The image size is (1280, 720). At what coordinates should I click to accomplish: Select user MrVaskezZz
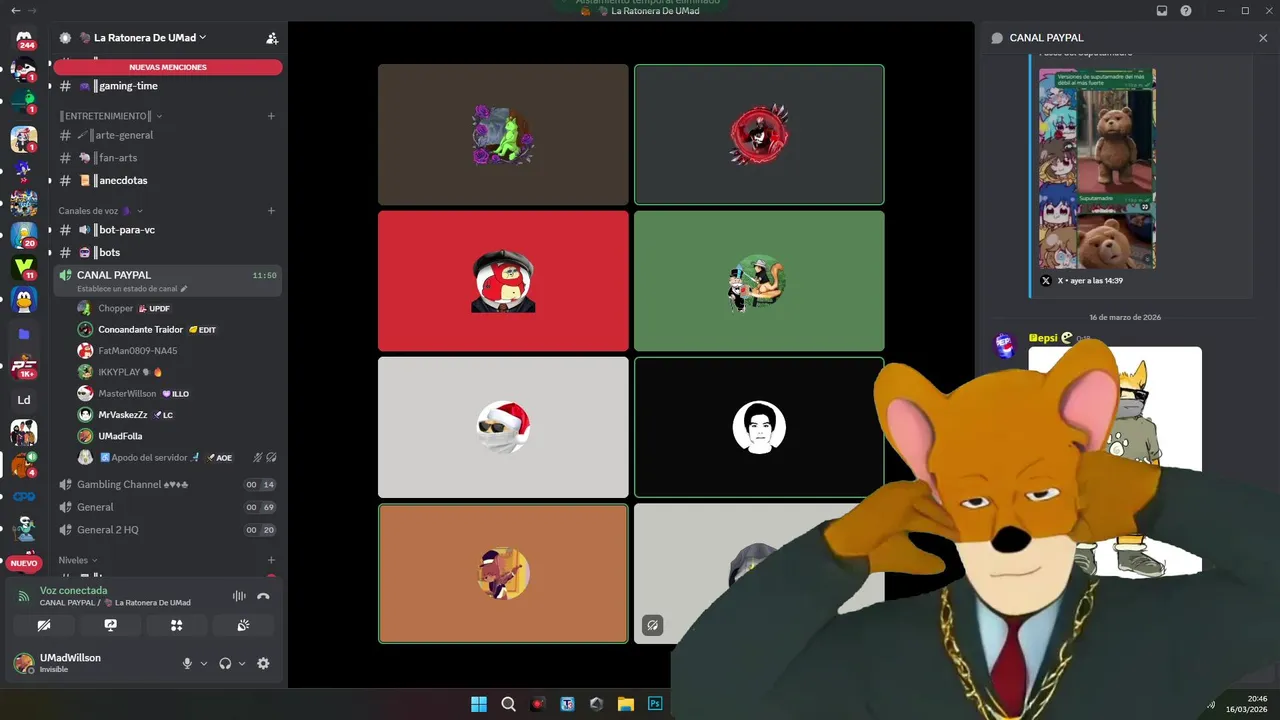[178, 414]
